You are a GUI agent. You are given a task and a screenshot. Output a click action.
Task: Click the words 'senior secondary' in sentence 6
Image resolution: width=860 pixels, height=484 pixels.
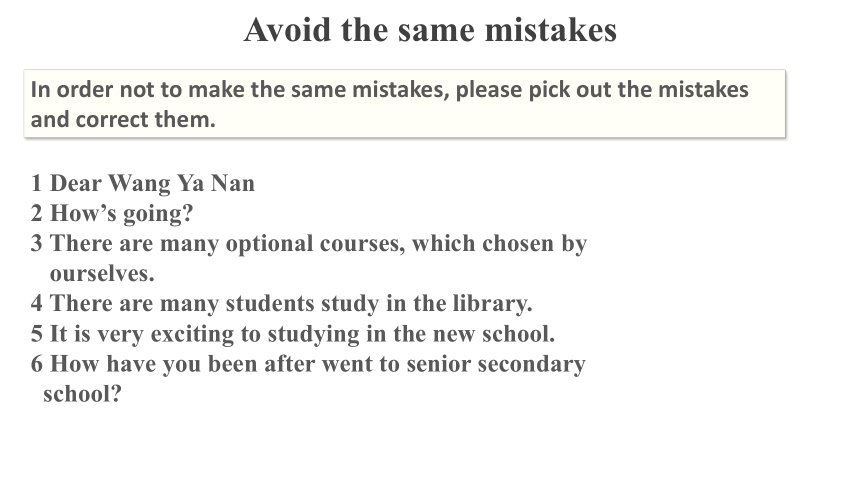(496, 364)
